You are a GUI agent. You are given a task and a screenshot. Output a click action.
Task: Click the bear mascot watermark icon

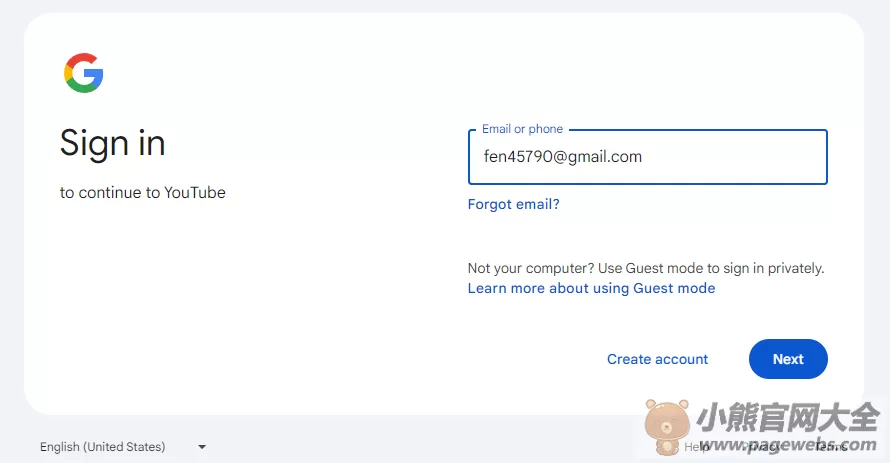668,426
